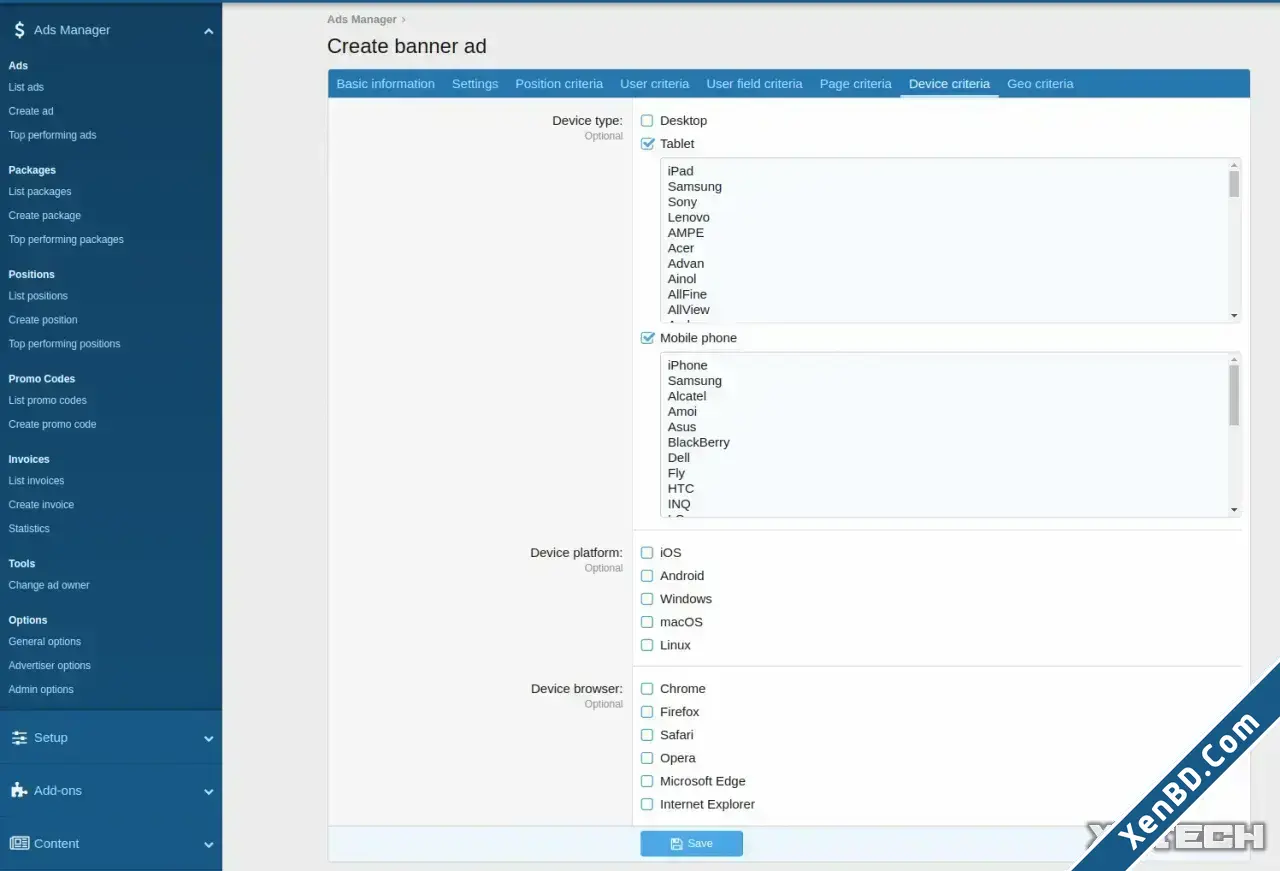This screenshot has height=871, width=1280.
Task: Switch to the Basic information tab
Action: [x=385, y=84]
